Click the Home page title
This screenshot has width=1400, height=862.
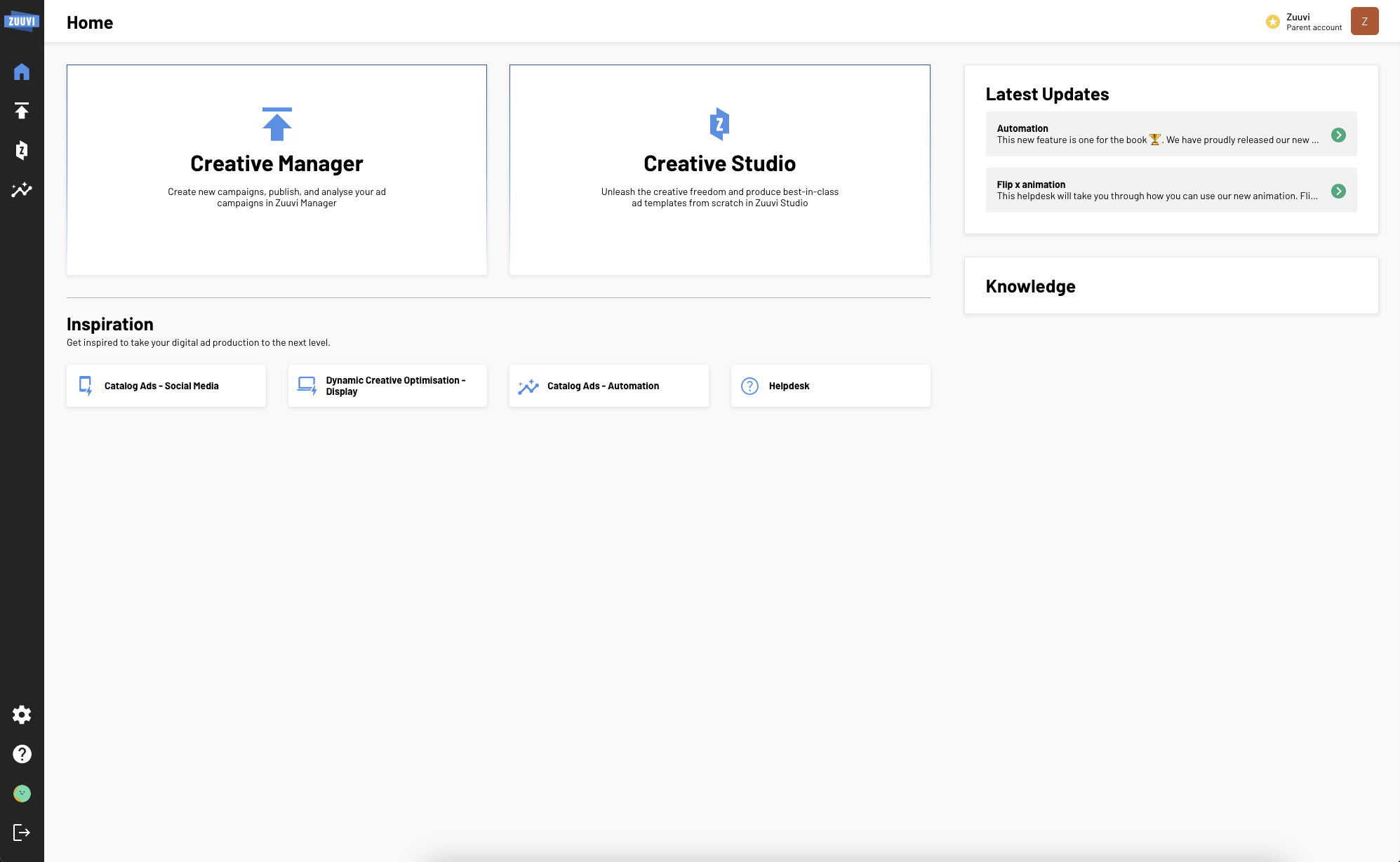[90, 22]
